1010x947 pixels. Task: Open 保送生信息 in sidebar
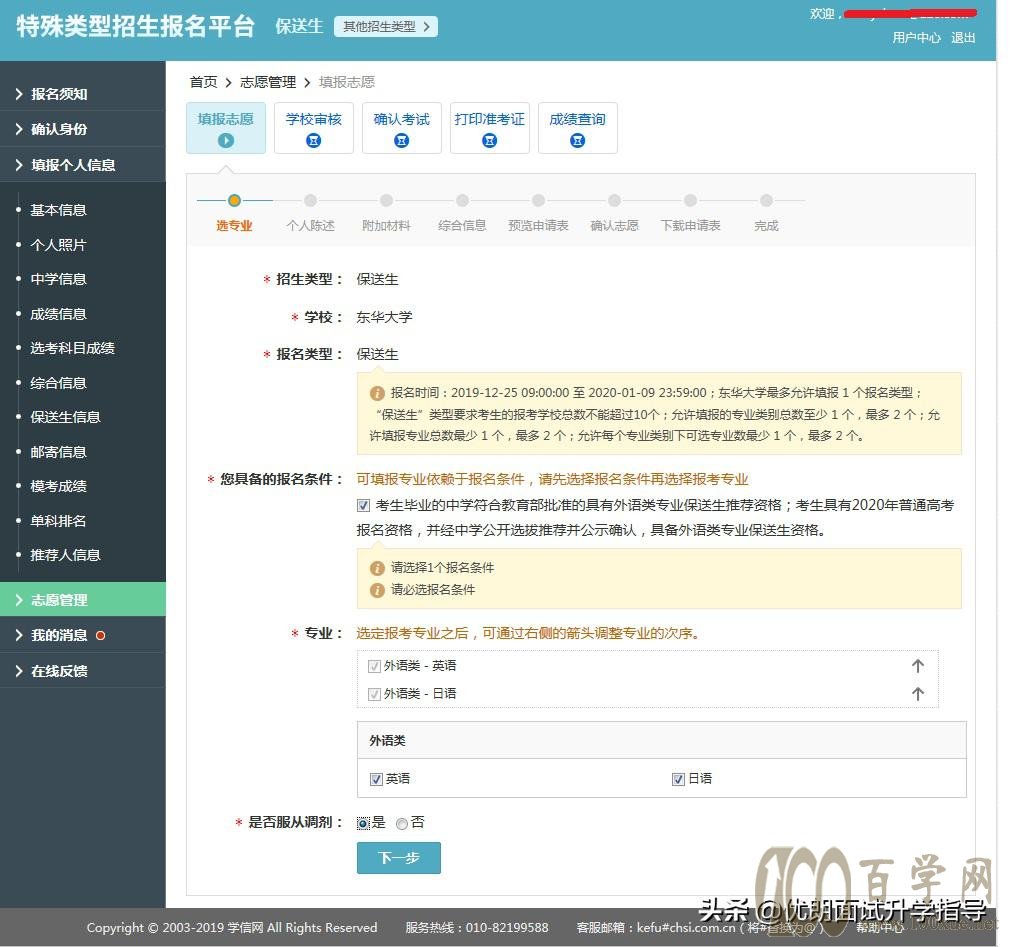tap(66, 417)
